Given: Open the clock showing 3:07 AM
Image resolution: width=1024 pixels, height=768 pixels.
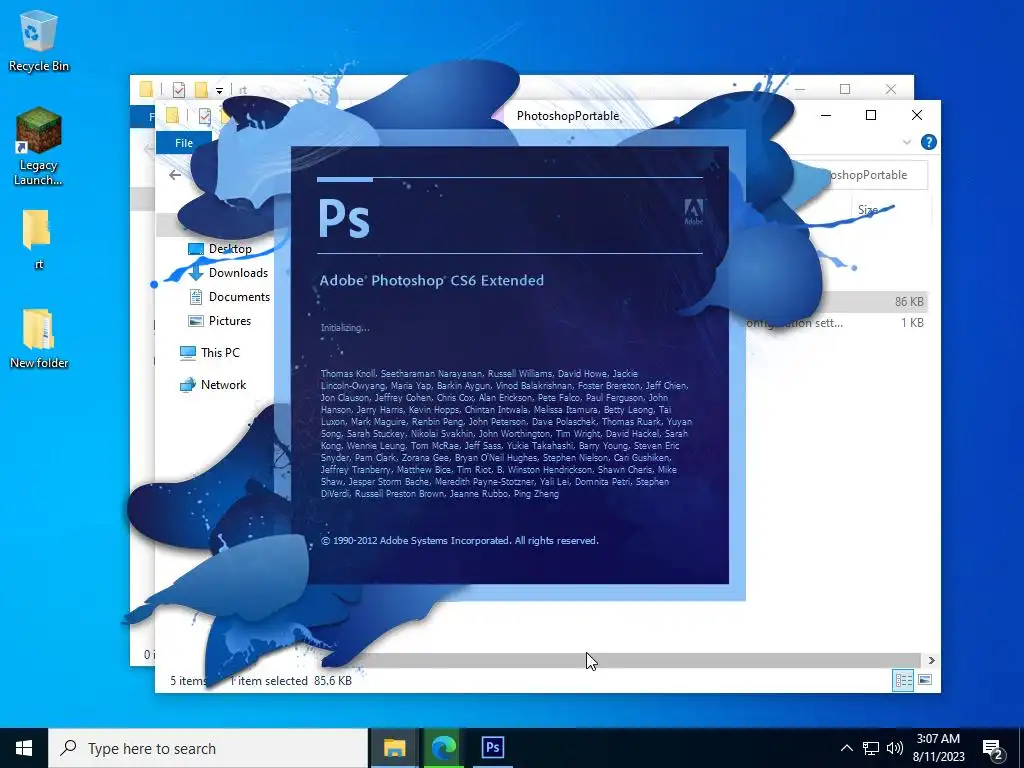Looking at the screenshot, I should (x=938, y=748).
